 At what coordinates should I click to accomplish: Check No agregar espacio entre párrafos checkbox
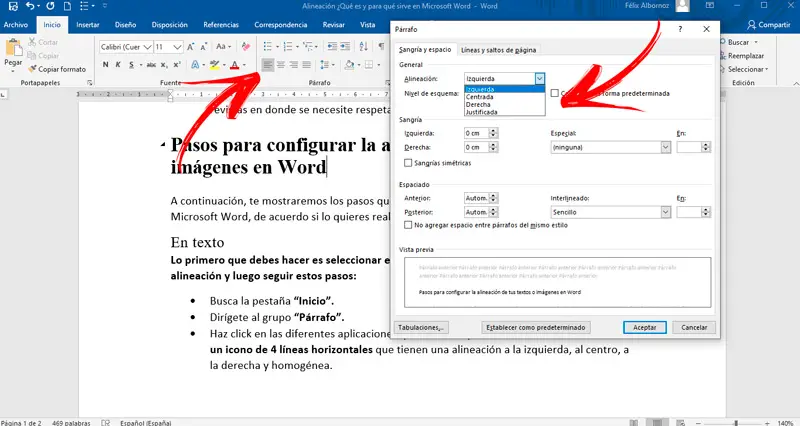(408, 225)
